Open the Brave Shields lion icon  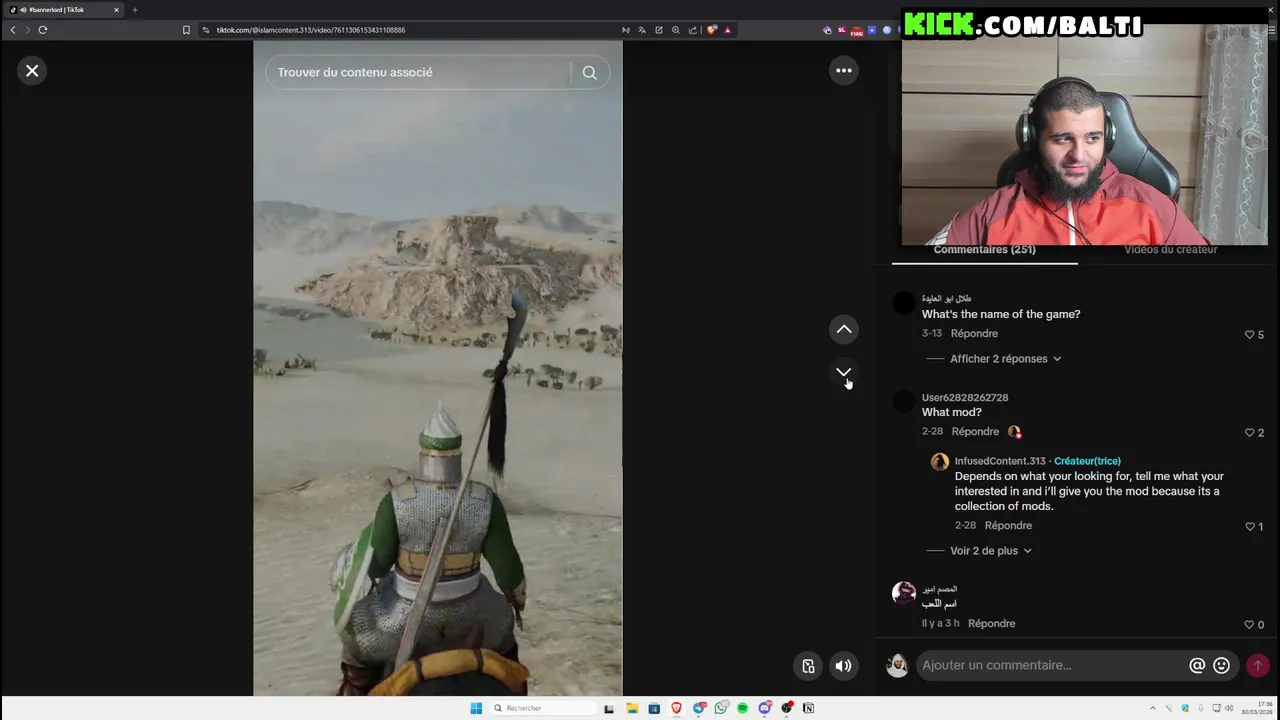click(712, 30)
